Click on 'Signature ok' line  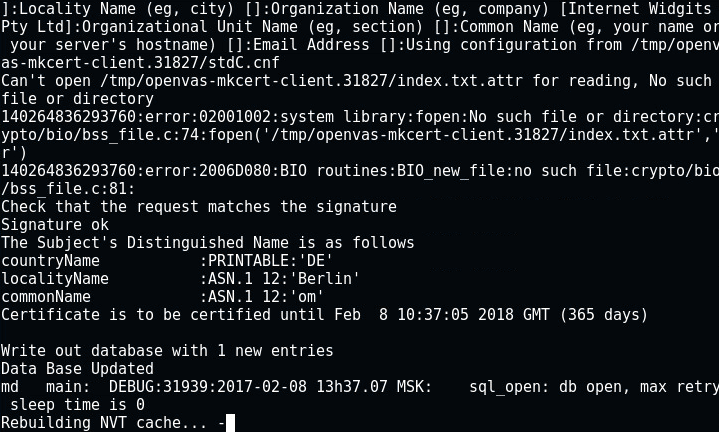pos(55,225)
